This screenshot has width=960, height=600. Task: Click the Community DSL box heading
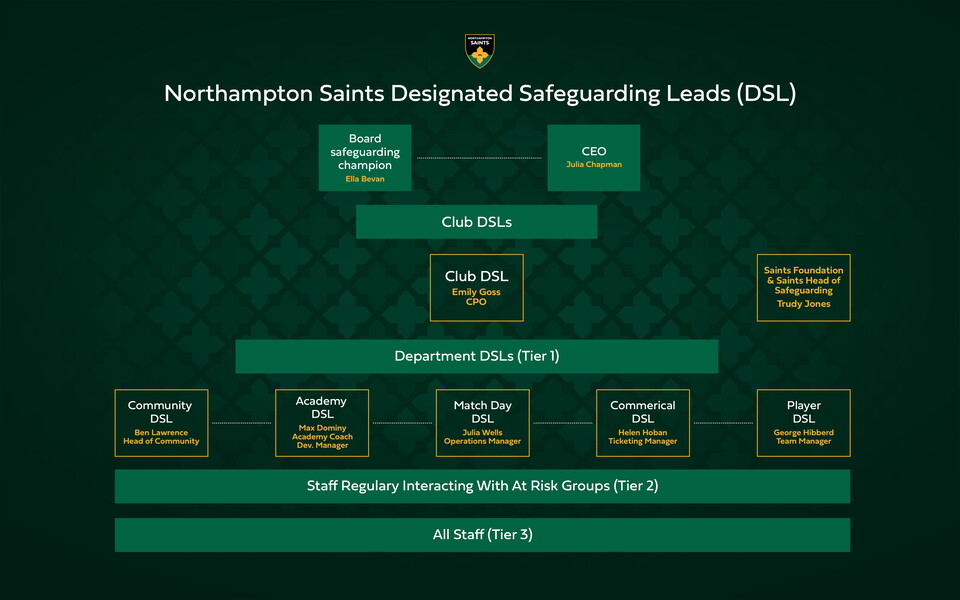click(x=160, y=412)
